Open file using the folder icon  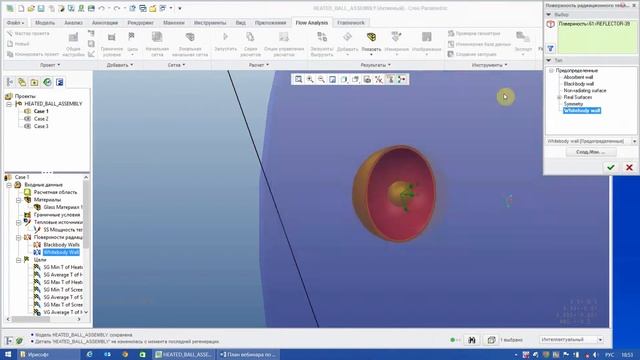pos(31,8)
